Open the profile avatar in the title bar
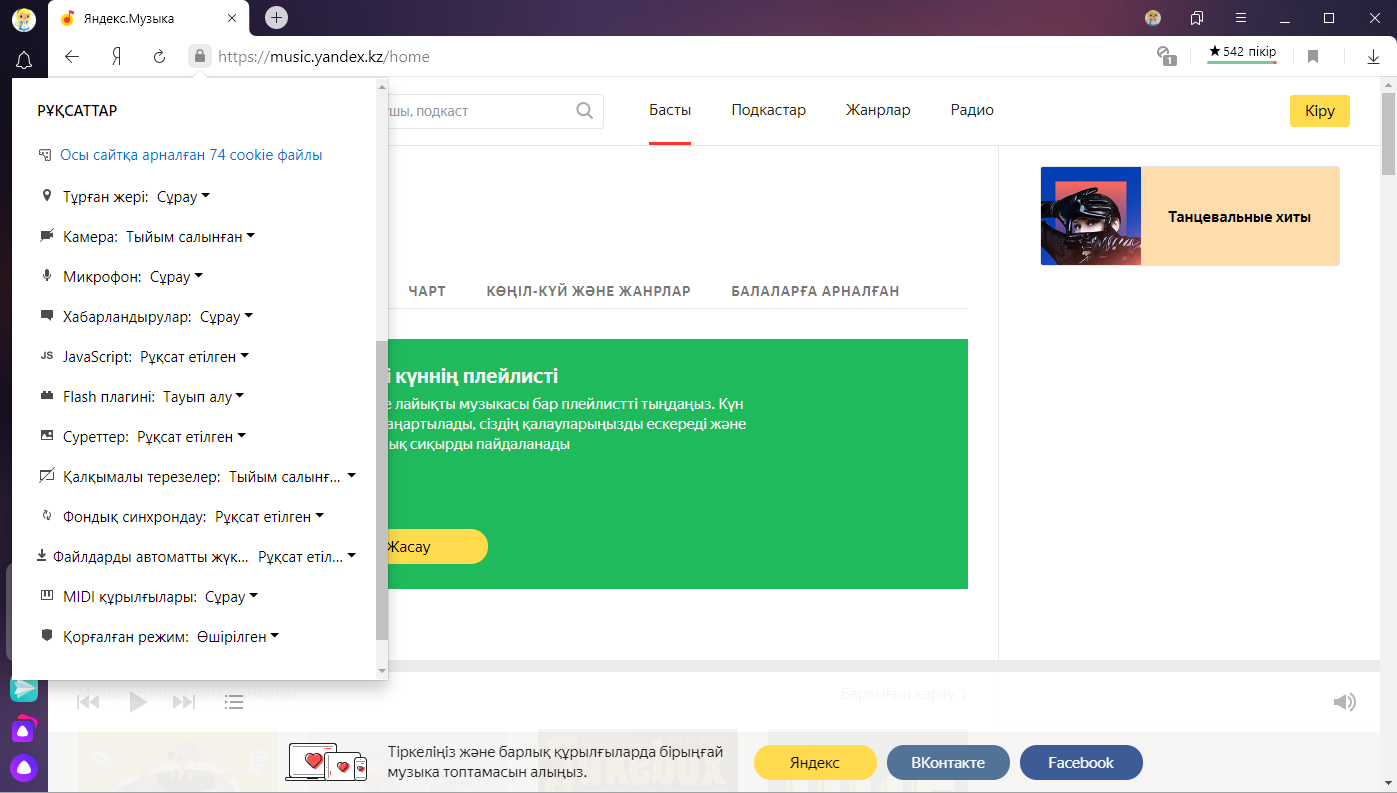 pyautogui.click(x=1153, y=18)
